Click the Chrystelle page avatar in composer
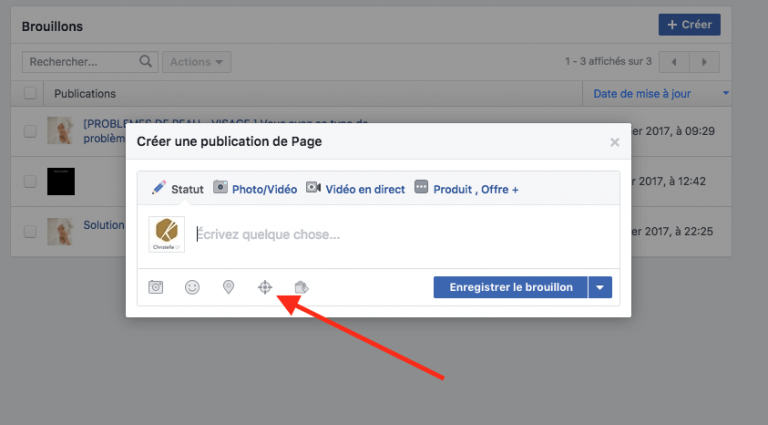This screenshot has width=768, height=425. 166,235
